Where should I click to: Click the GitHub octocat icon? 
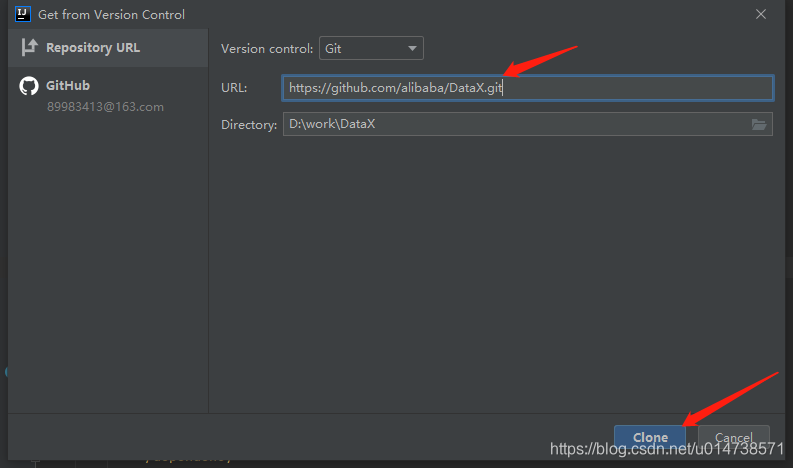click(x=29, y=86)
